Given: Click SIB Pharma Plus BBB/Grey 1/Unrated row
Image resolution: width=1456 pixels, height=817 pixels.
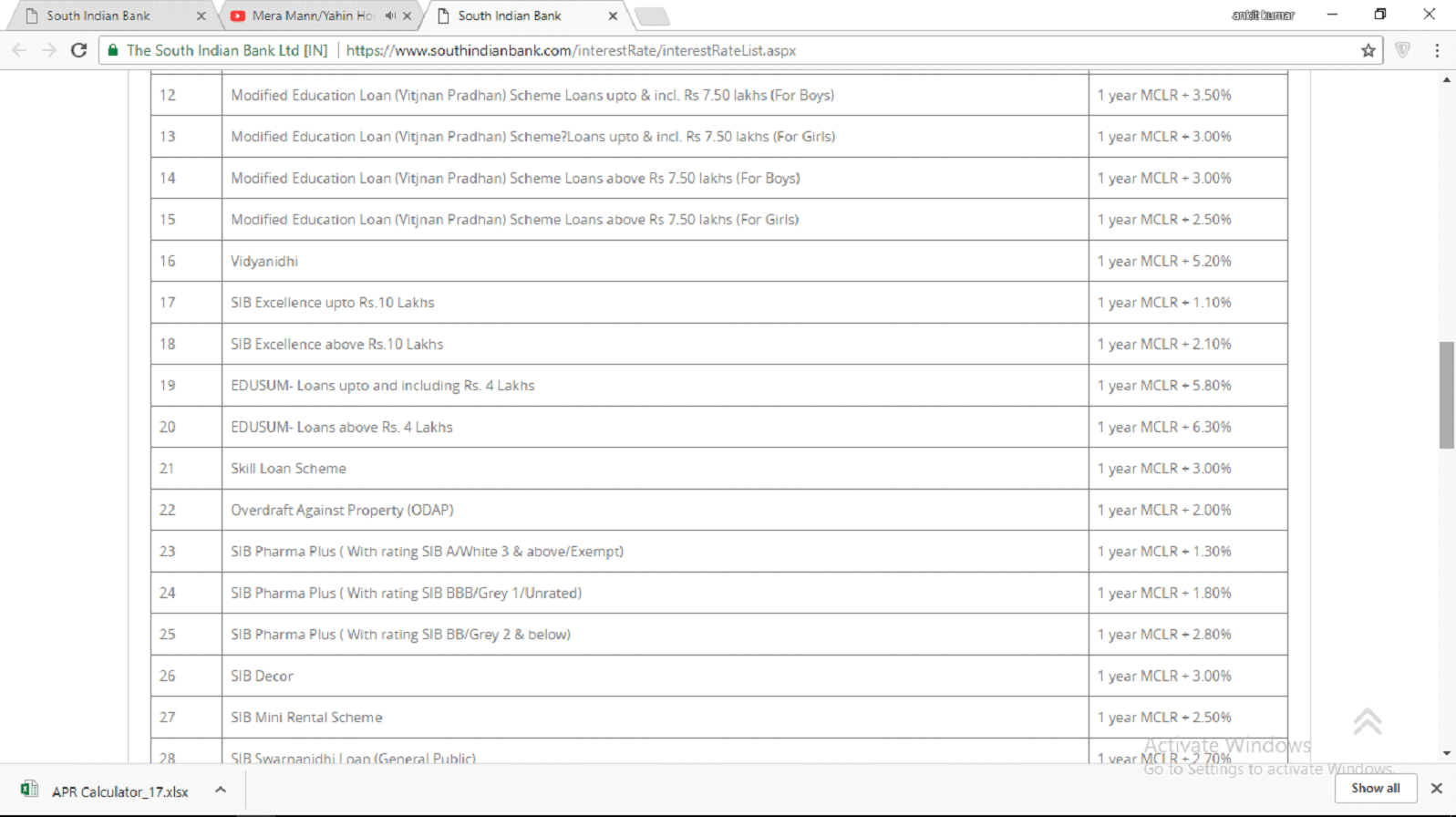Looking at the screenshot, I should pyautogui.click(x=407, y=593).
